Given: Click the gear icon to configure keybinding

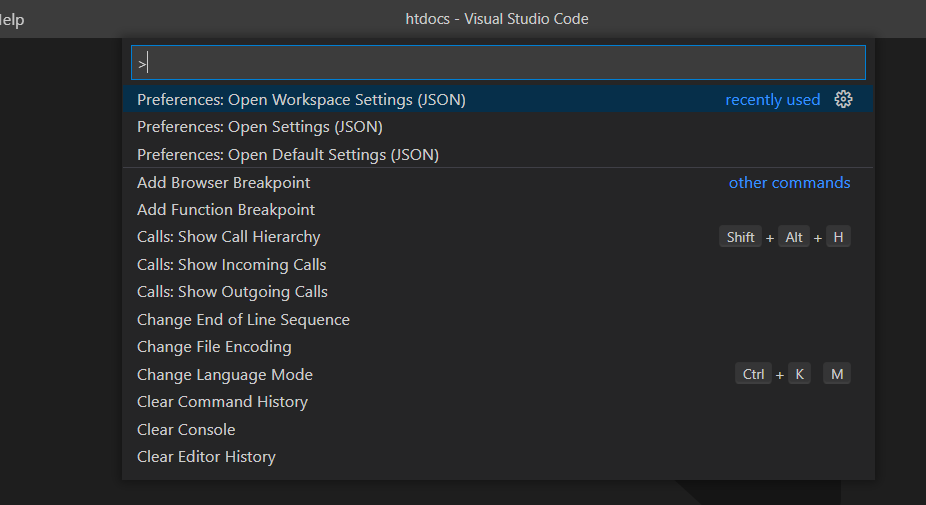Looking at the screenshot, I should click(843, 99).
